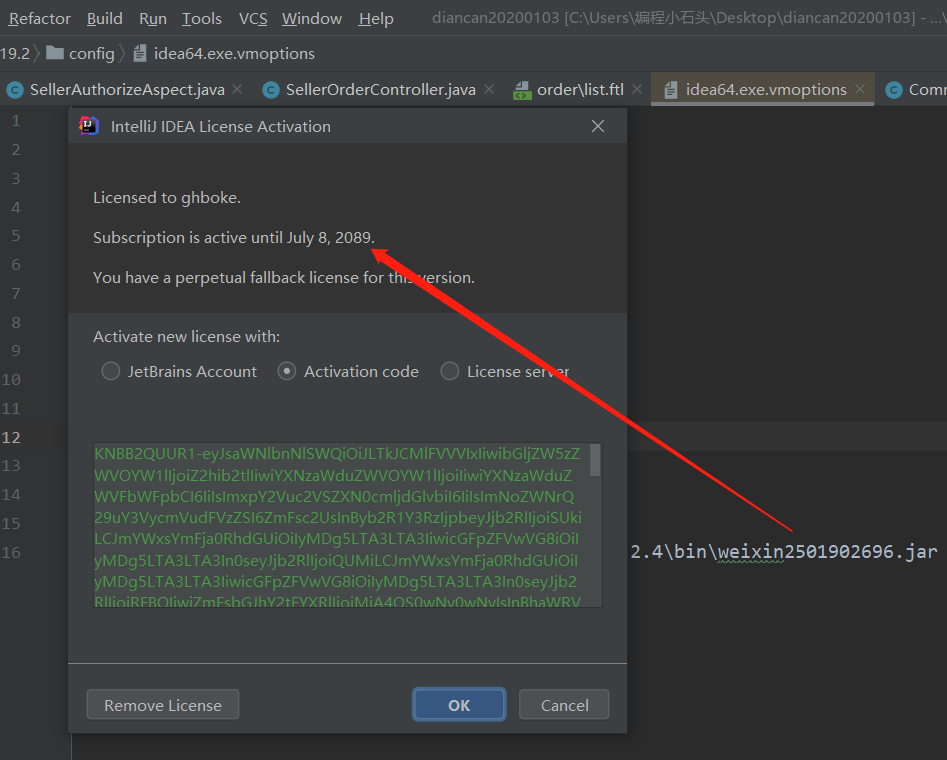This screenshot has height=760, width=947.
Task: Open the Refactor menu
Action: (x=39, y=19)
